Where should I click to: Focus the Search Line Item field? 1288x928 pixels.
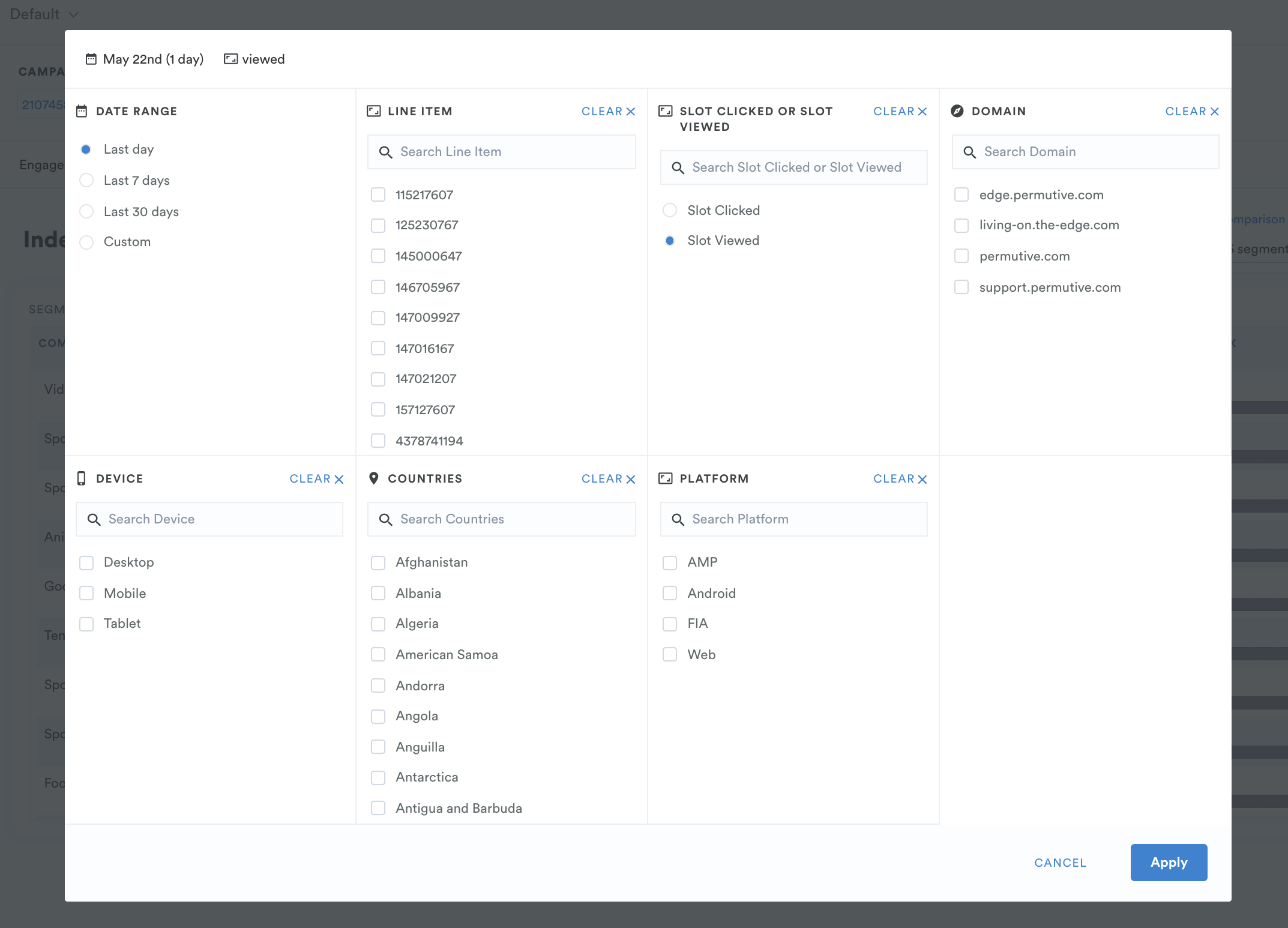pyautogui.click(x=502, y=152)
